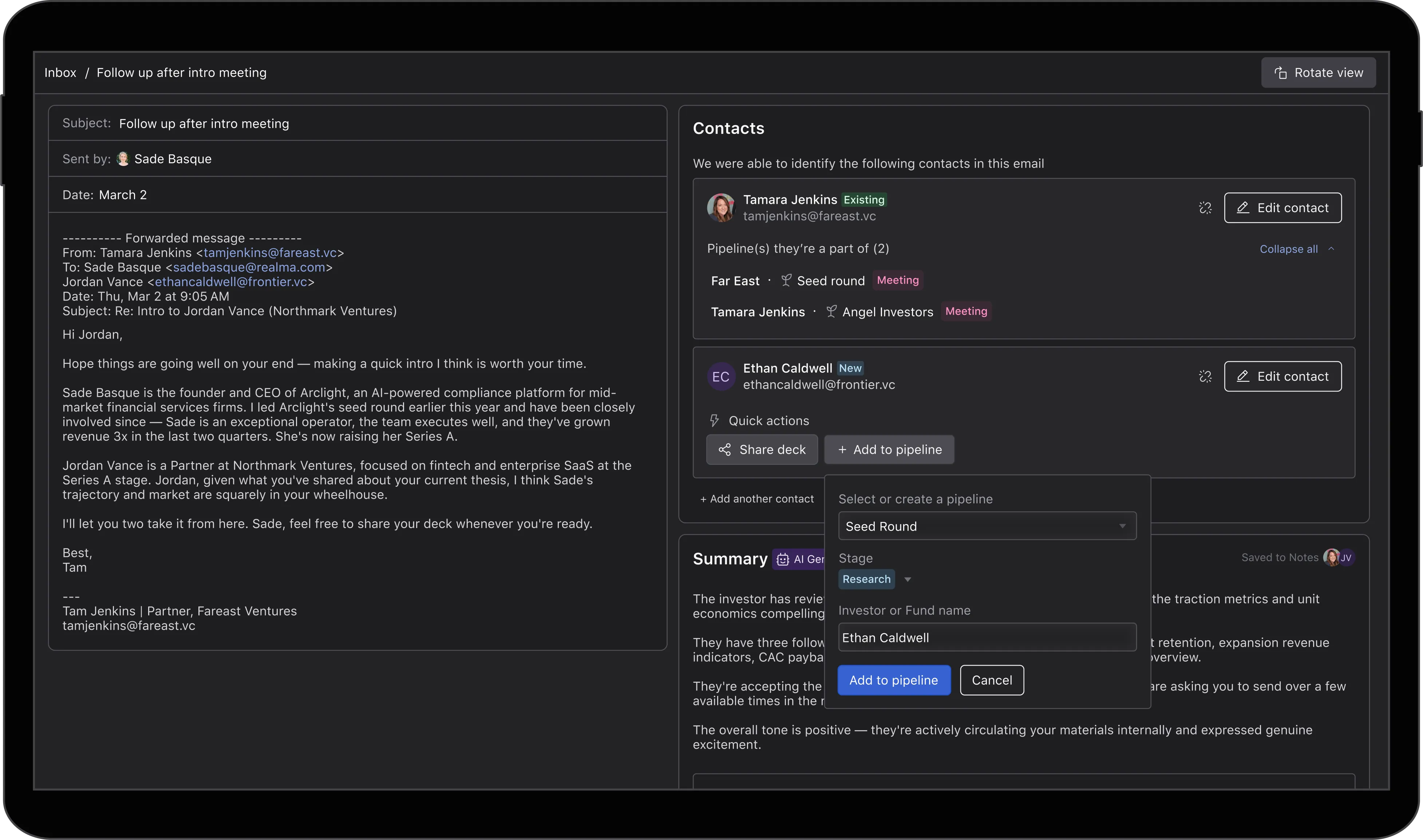The width and height of the screenshot is (1423, 840).
Task: Click Sade Basque sender avatar
Action: pos(123,158)
